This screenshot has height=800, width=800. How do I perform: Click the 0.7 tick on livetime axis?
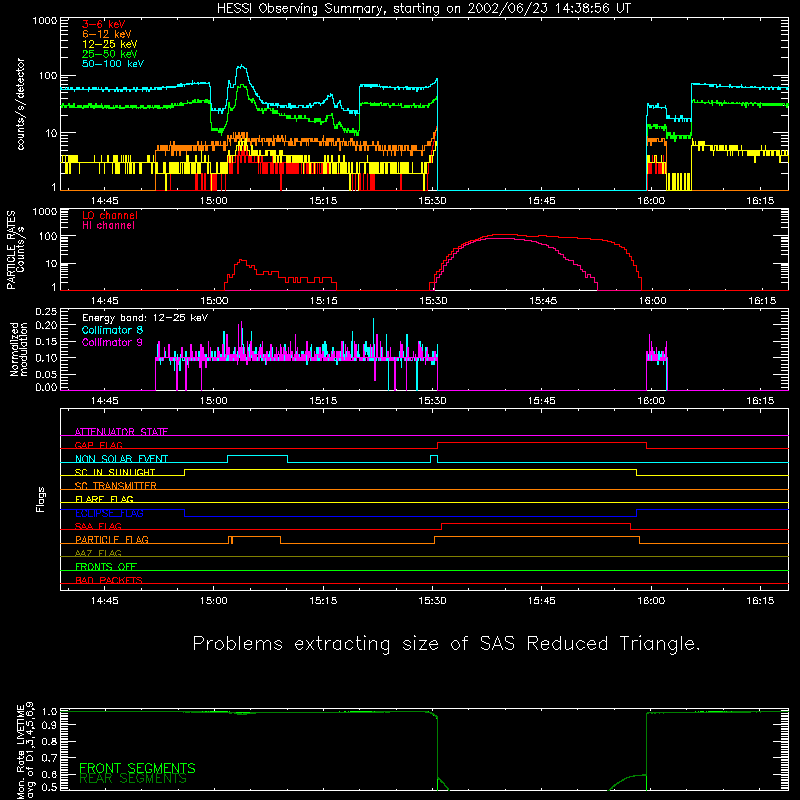pyautogui.click(x=49, y=758)
